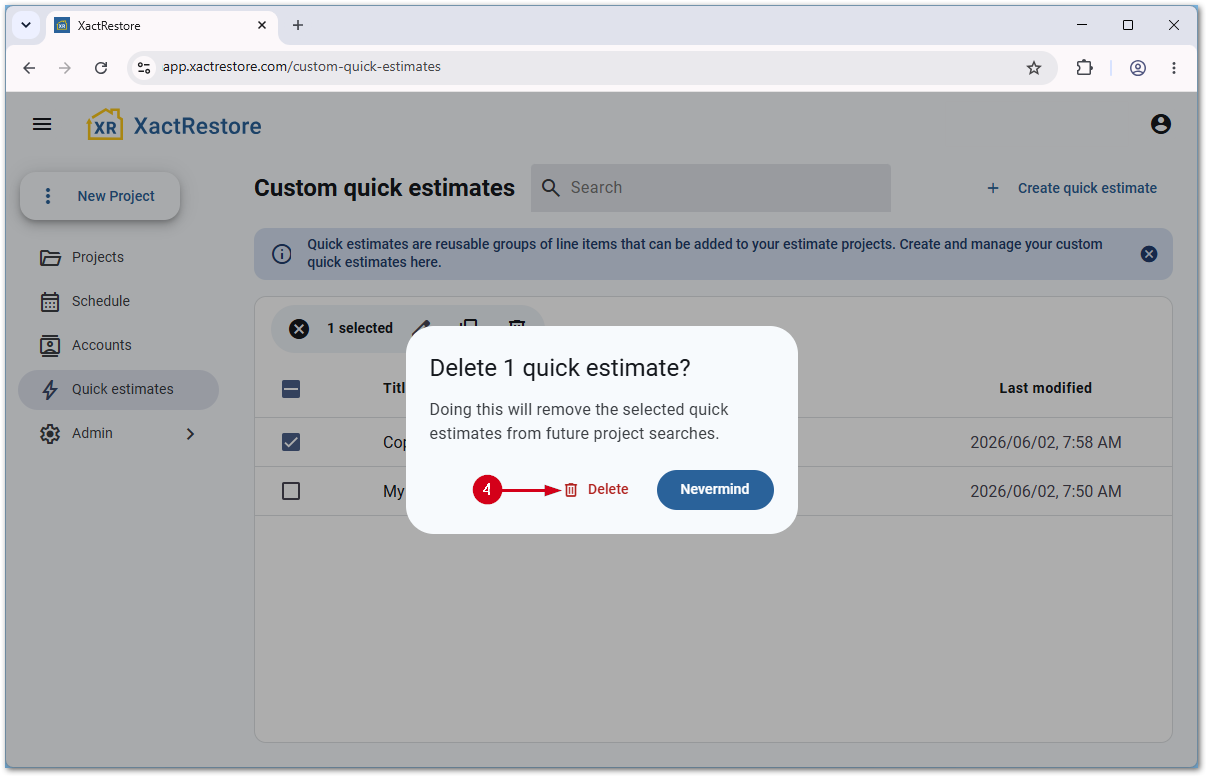
Task: Open the Chrome profile icon
Action: point(1138,68)
